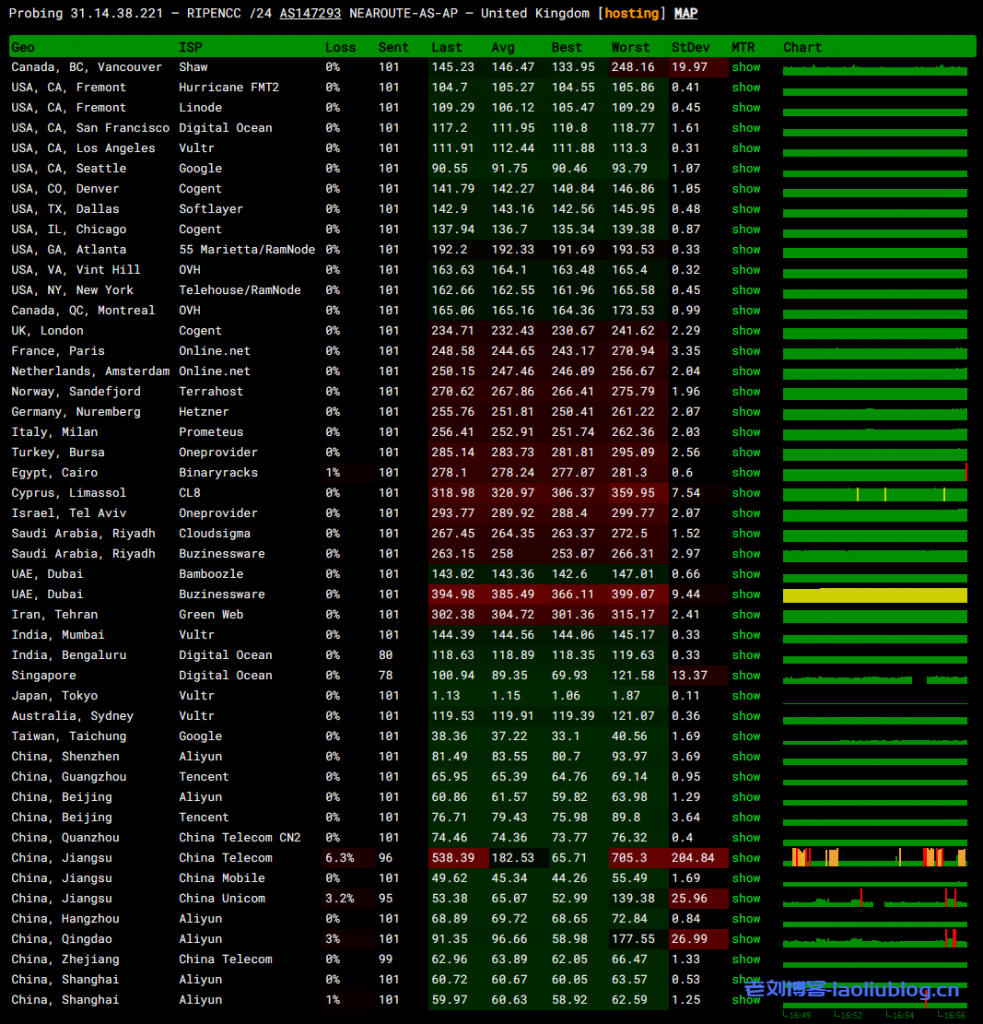The height and width of the screenshot is (1024, 983).
Task: Show MTR for Singapore Digital Ocean row
Action: pos(745,675)
